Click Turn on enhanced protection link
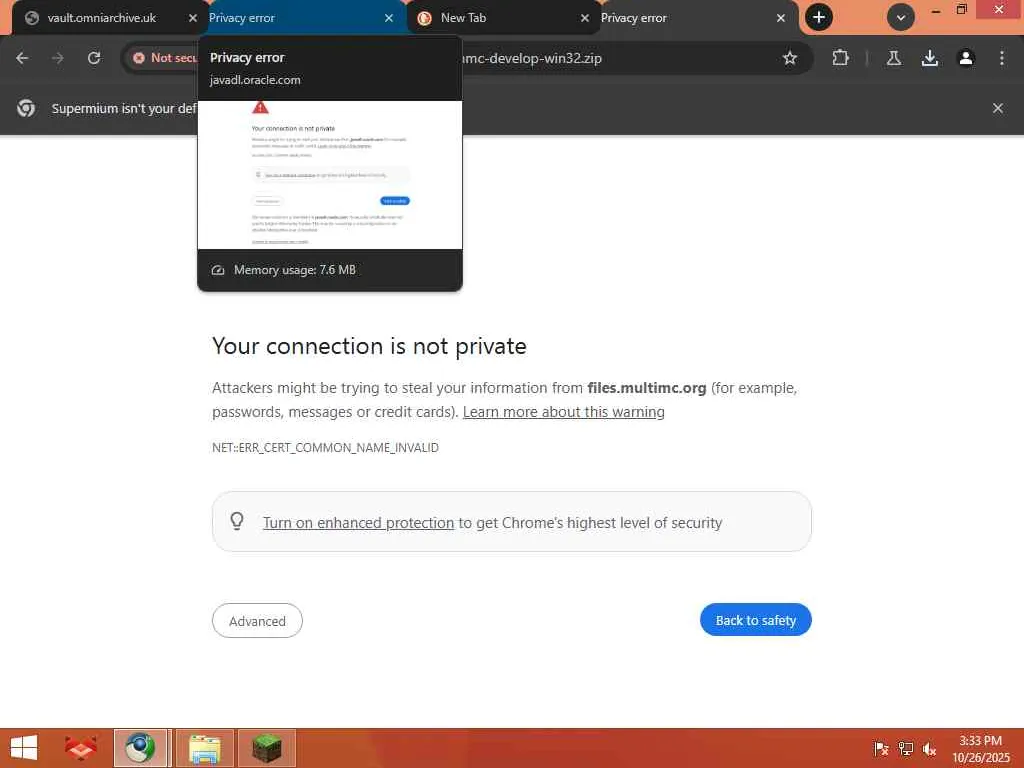This screenshot has height=768, width=1024. pyautogui.click(x=359, y=523)
